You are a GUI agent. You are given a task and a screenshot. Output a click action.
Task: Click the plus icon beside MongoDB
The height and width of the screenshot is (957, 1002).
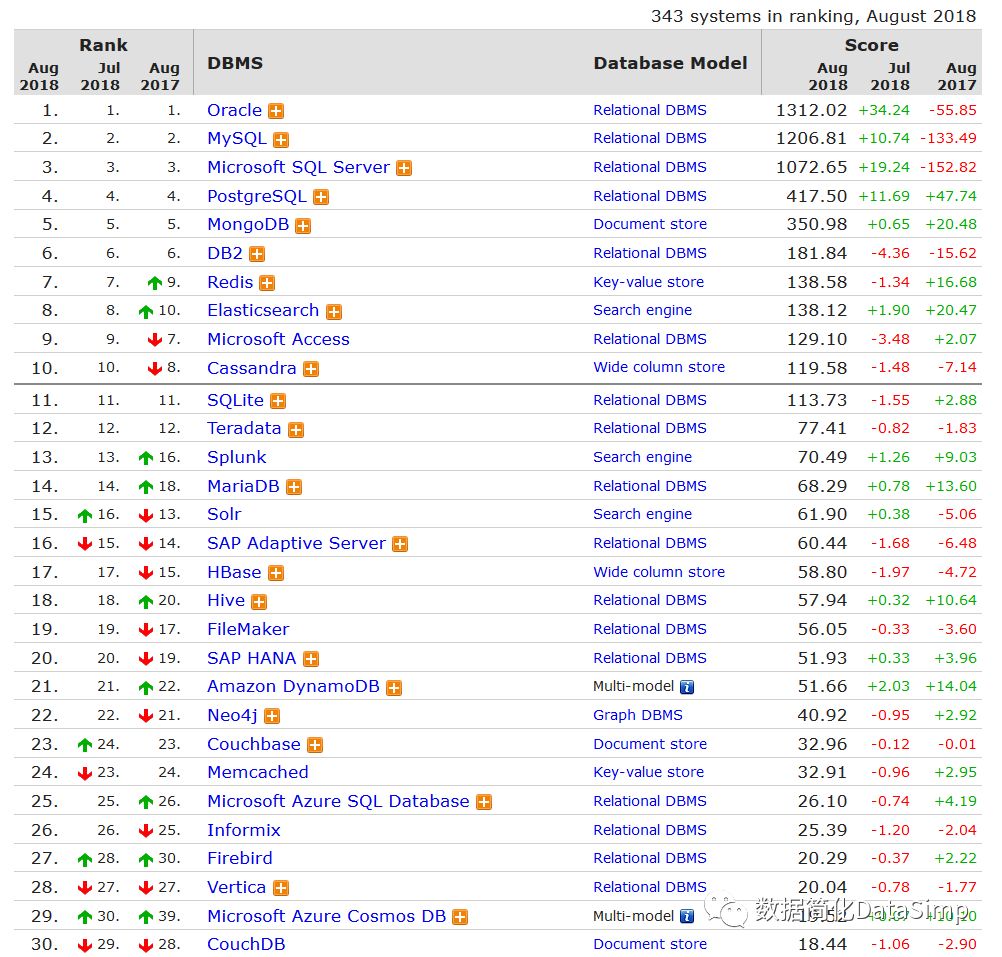pos(303,226)
